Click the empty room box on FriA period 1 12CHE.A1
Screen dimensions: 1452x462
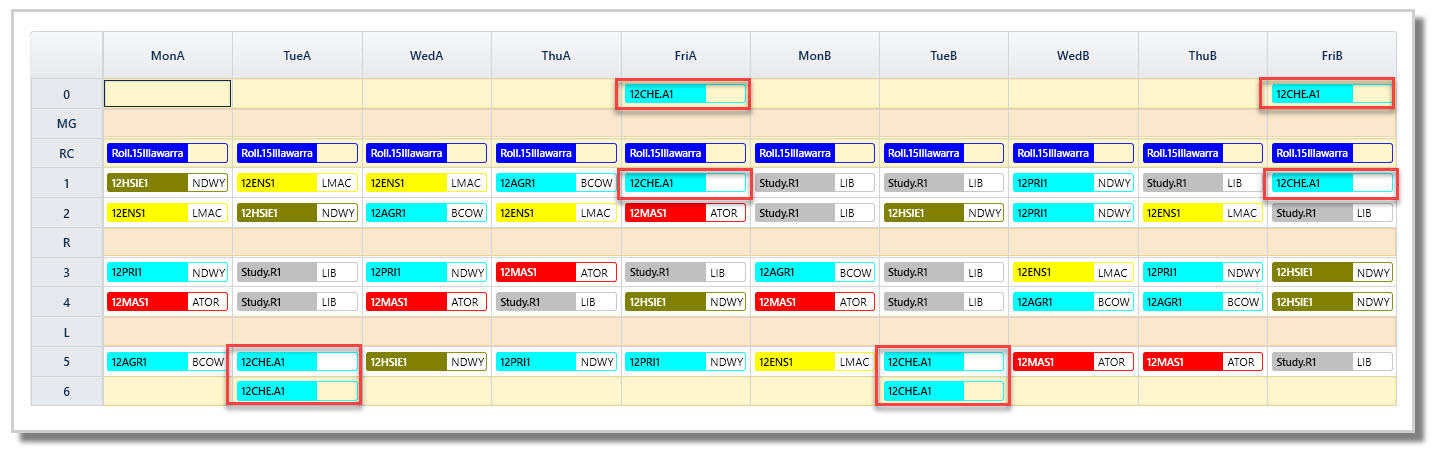(x=725, y=183)
